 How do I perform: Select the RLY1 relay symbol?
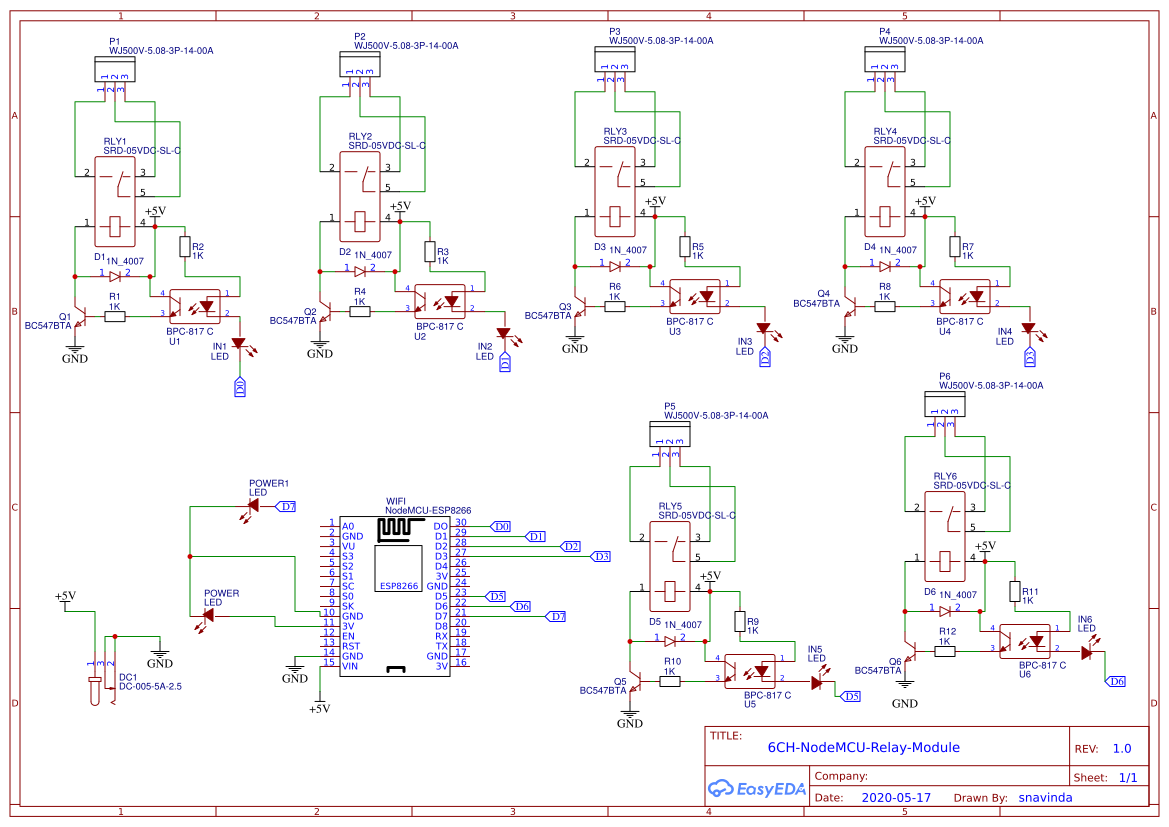coord(114,195)
